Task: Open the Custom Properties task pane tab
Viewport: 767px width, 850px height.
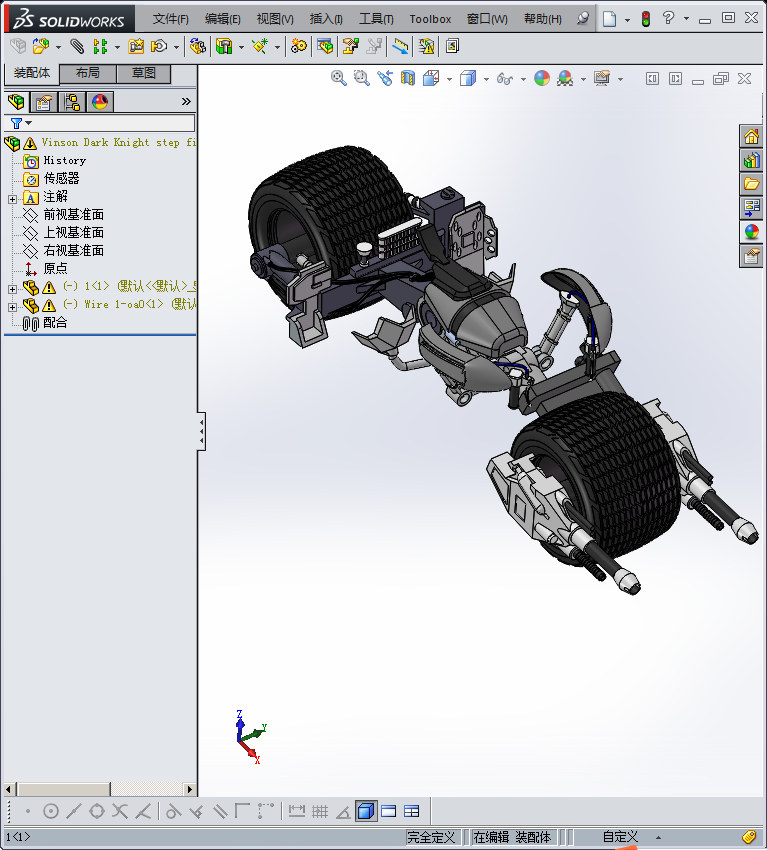Action: 751,256
